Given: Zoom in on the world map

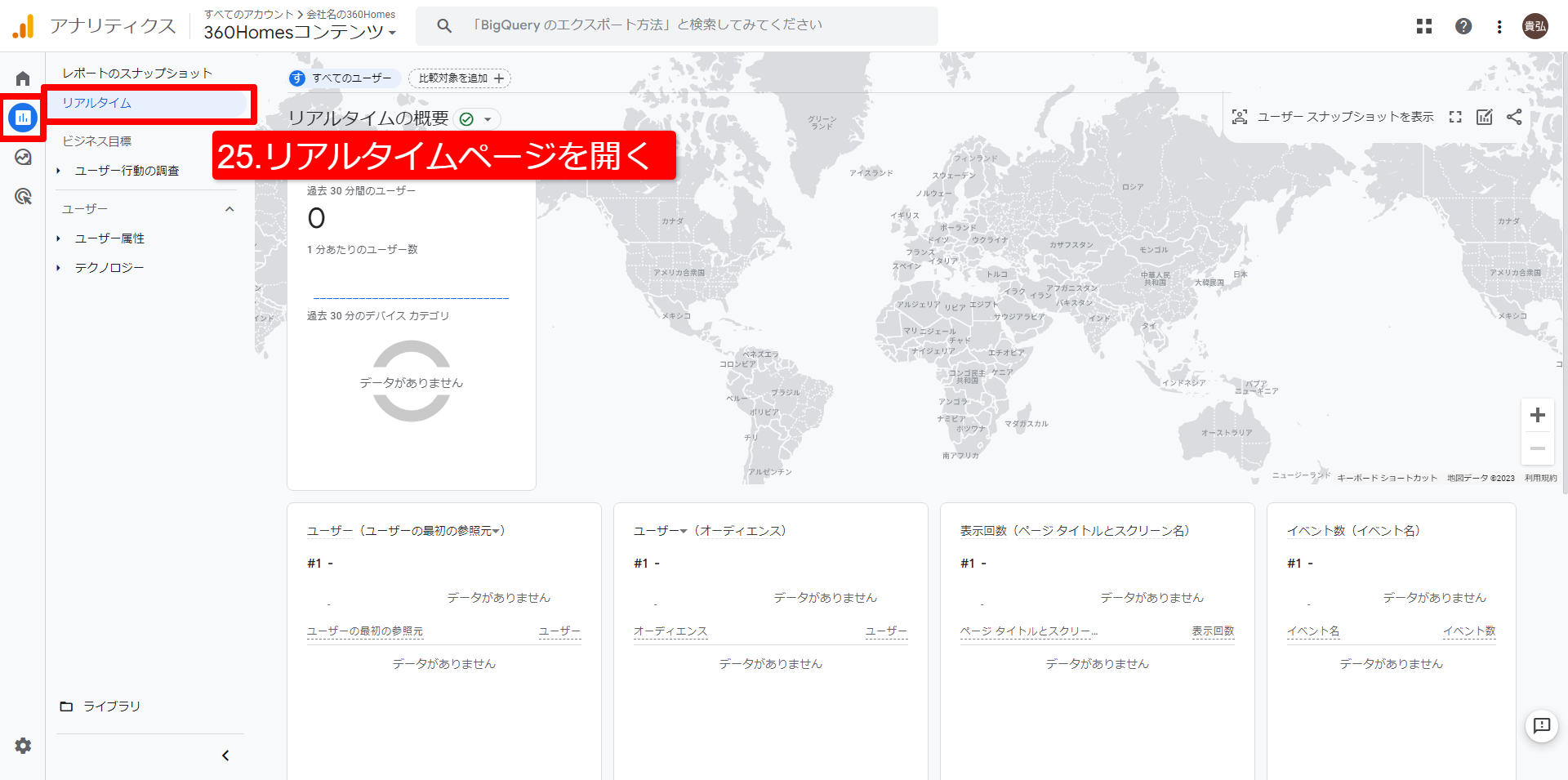Looking at the screenshot, I should [x=1537, y=415].
